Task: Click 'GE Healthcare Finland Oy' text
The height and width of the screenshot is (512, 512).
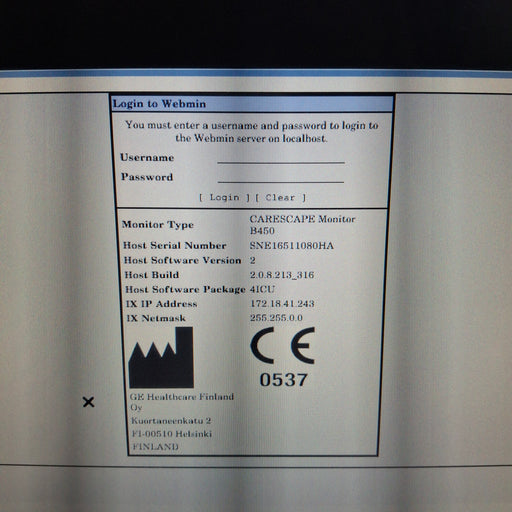Action: point(182,402)
